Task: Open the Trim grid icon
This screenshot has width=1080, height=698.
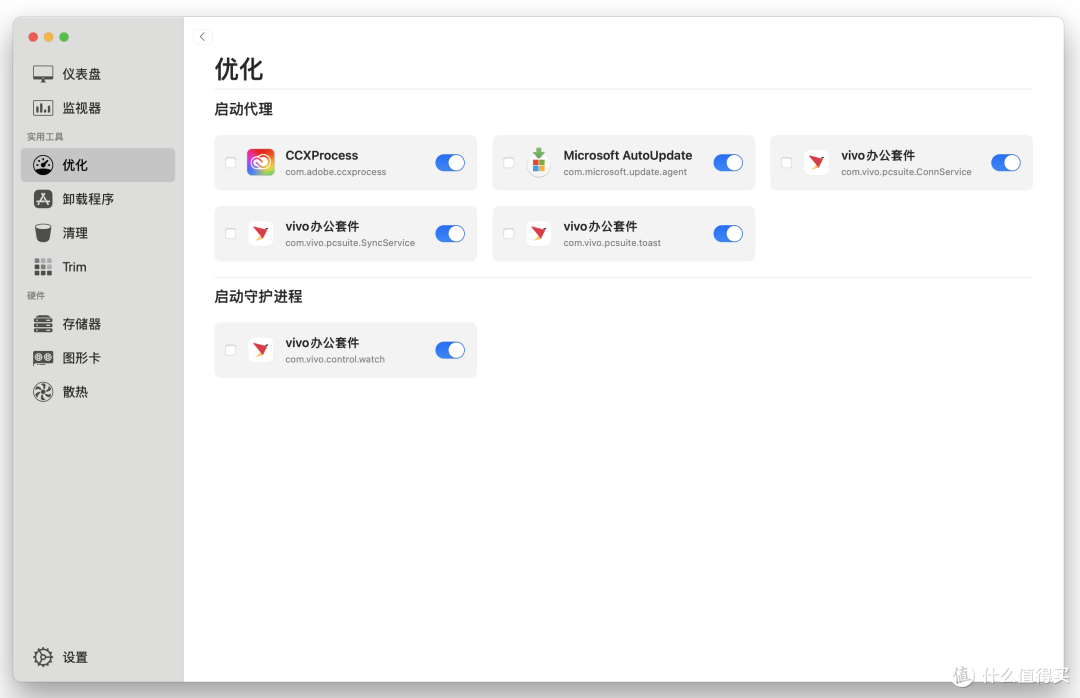Action: coord(43,267)
